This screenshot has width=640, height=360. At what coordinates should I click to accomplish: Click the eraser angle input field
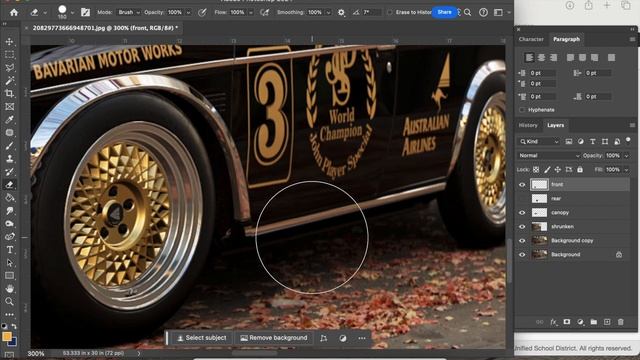click(x=371, y=12)
